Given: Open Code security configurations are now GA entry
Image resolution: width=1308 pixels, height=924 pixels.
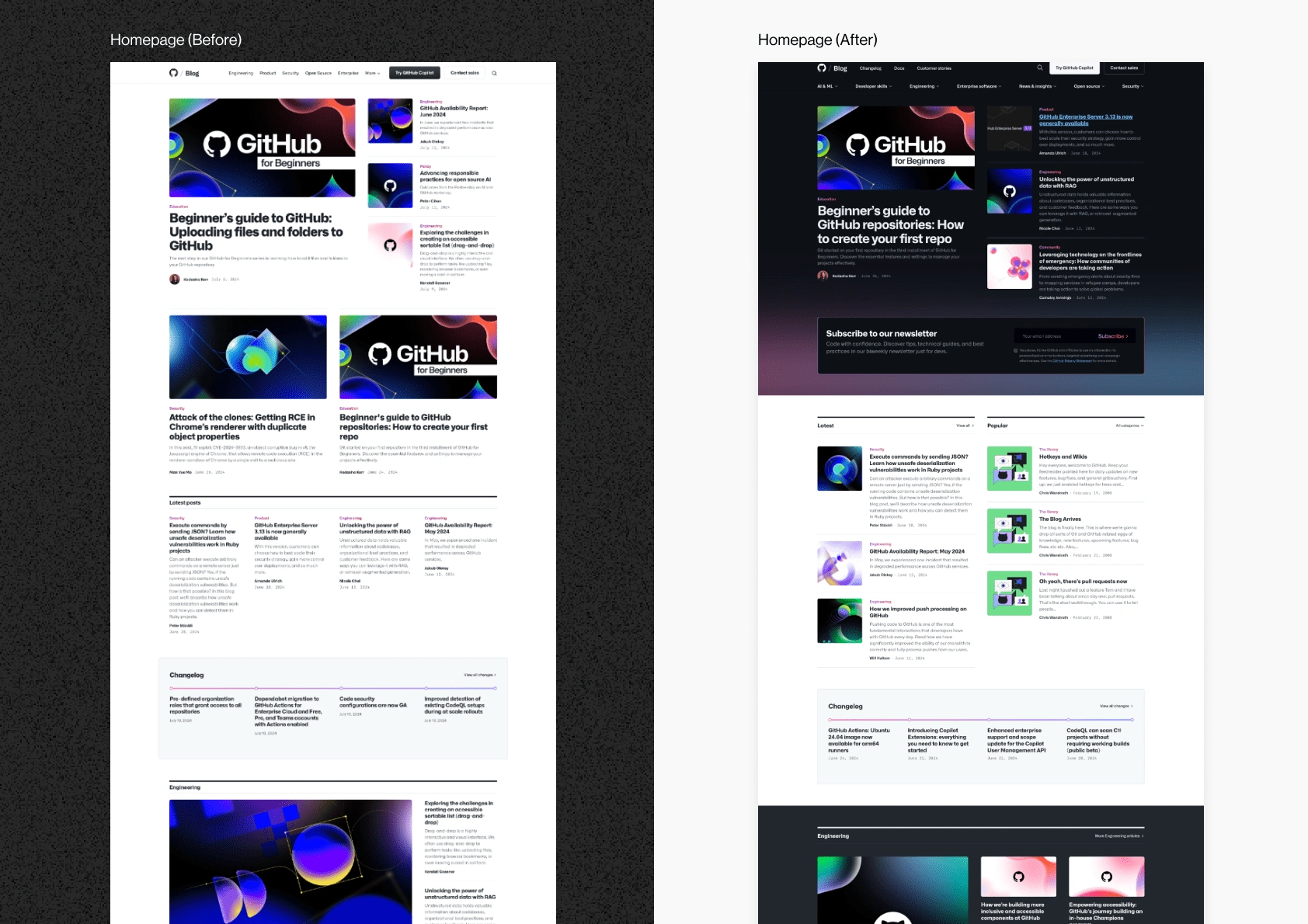Looking at the screenshot, I should coord(373,702).
